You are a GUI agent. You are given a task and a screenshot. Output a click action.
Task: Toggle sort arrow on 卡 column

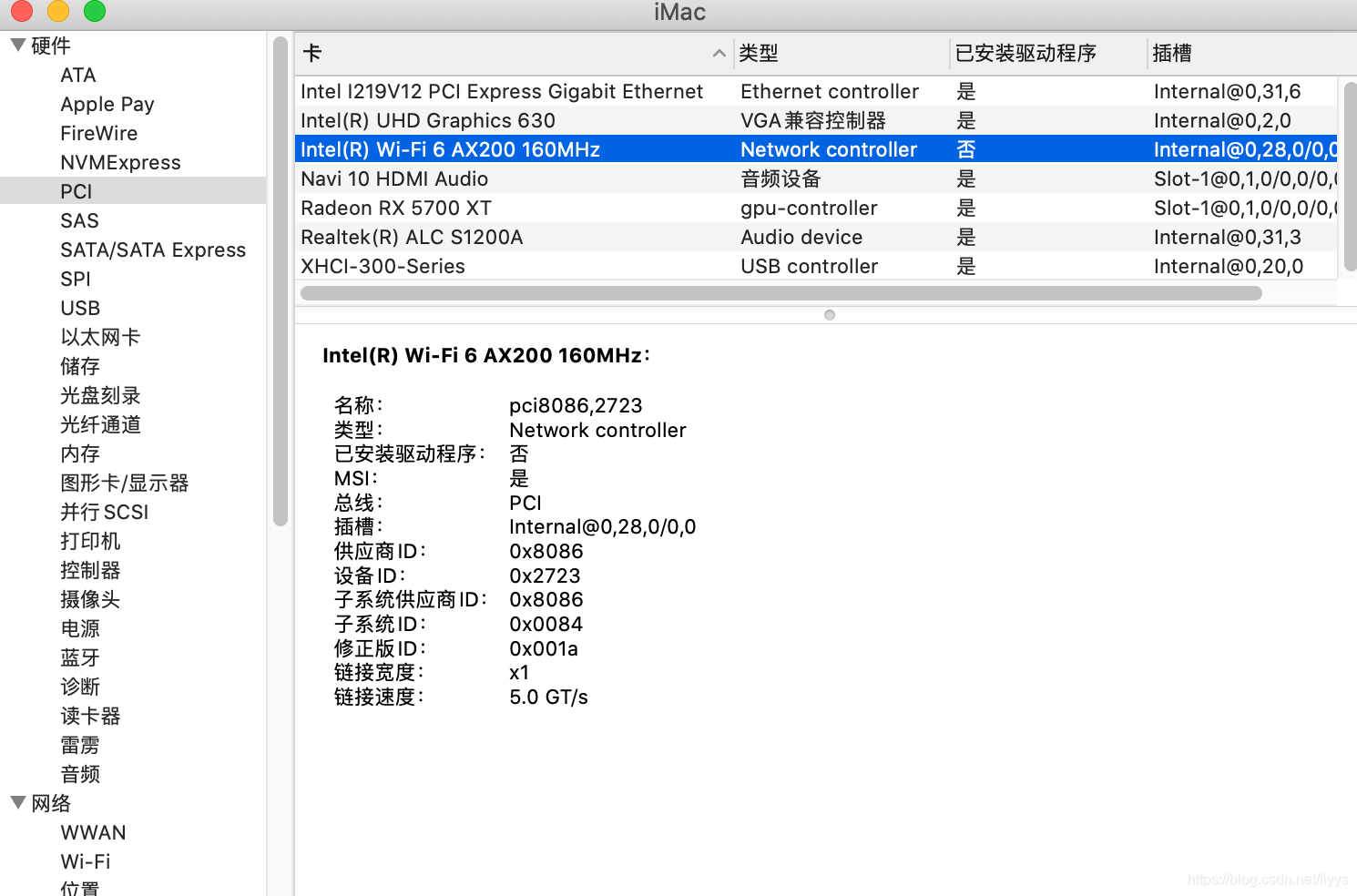[719, 54]
